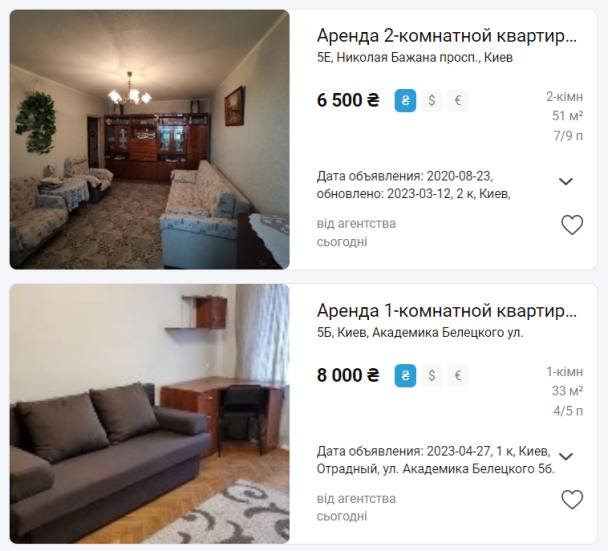Click the 6 500 ₴ price
The width and height of the screenshot is (608, 551).
pyautogui.click(x=348, y=100)
